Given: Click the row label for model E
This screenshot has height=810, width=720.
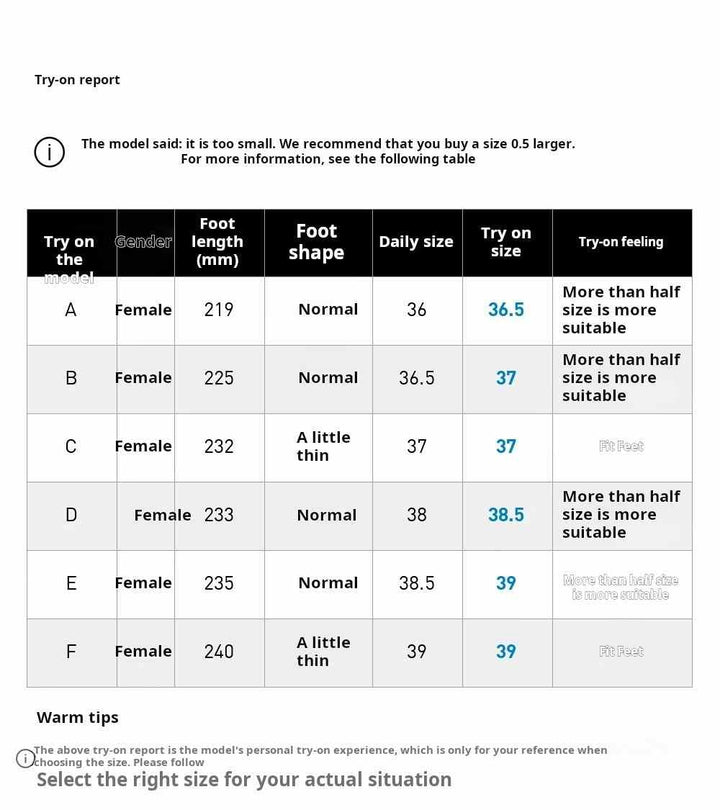Looking at the screenshot, I should (71, 583).
